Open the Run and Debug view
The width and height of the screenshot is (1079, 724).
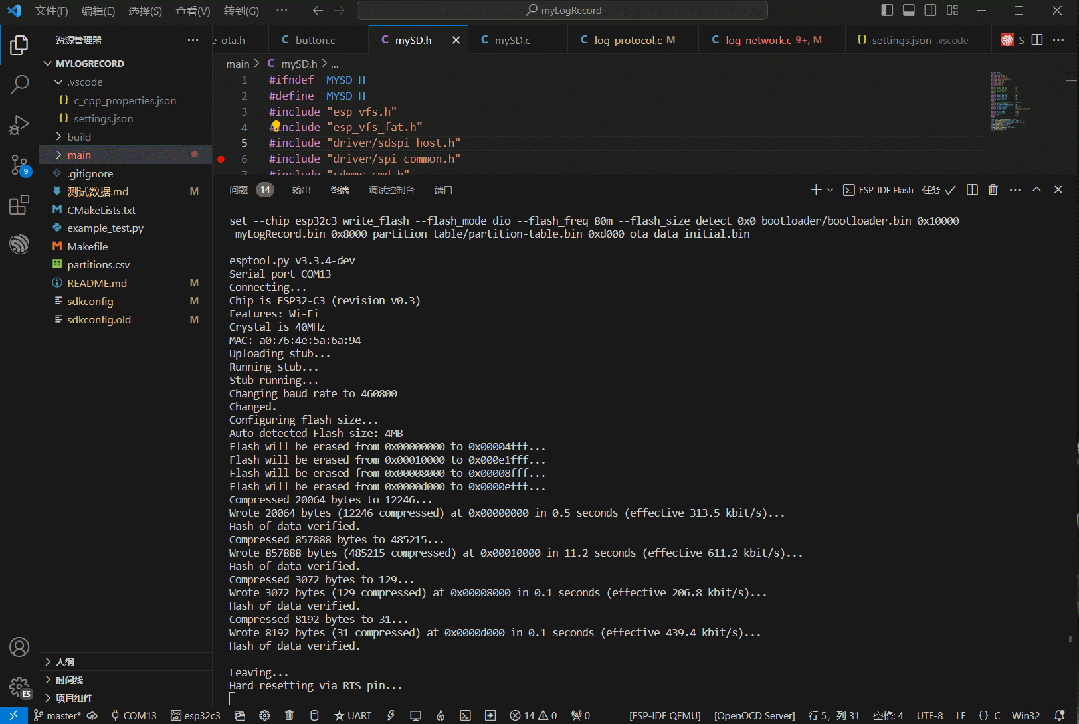[19, 125]
